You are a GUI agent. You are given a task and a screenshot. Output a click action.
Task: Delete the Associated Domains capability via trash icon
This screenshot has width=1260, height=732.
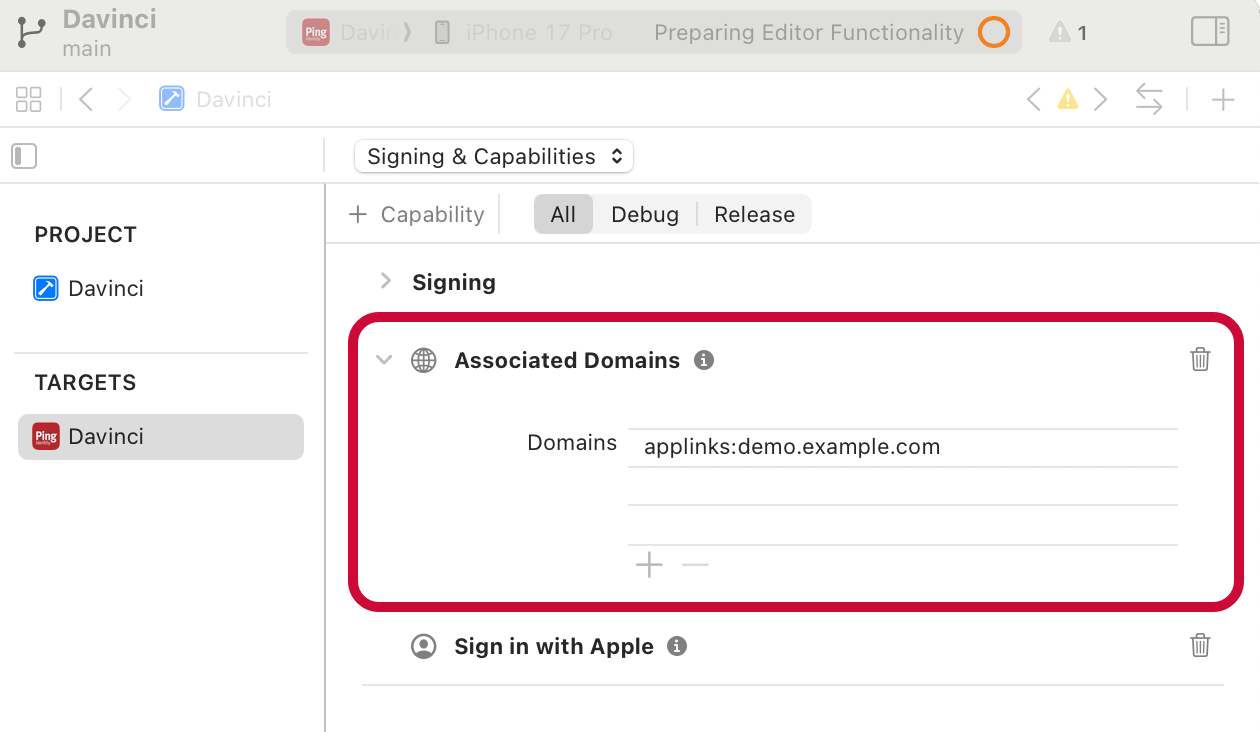[1200, 359]
